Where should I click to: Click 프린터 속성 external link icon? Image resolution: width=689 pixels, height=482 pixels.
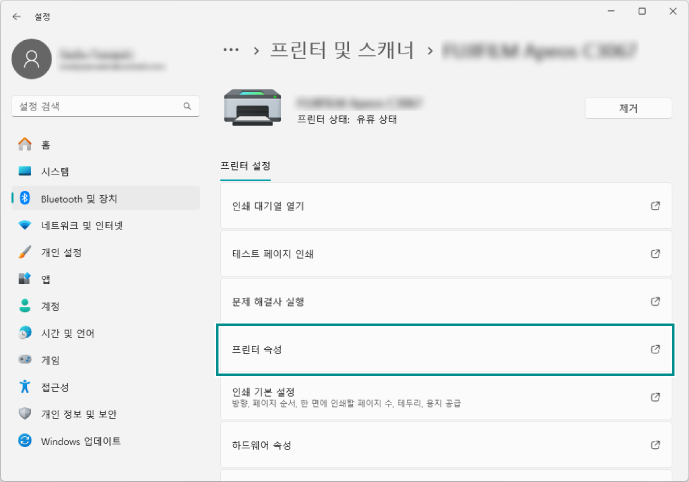click(655, 349)
